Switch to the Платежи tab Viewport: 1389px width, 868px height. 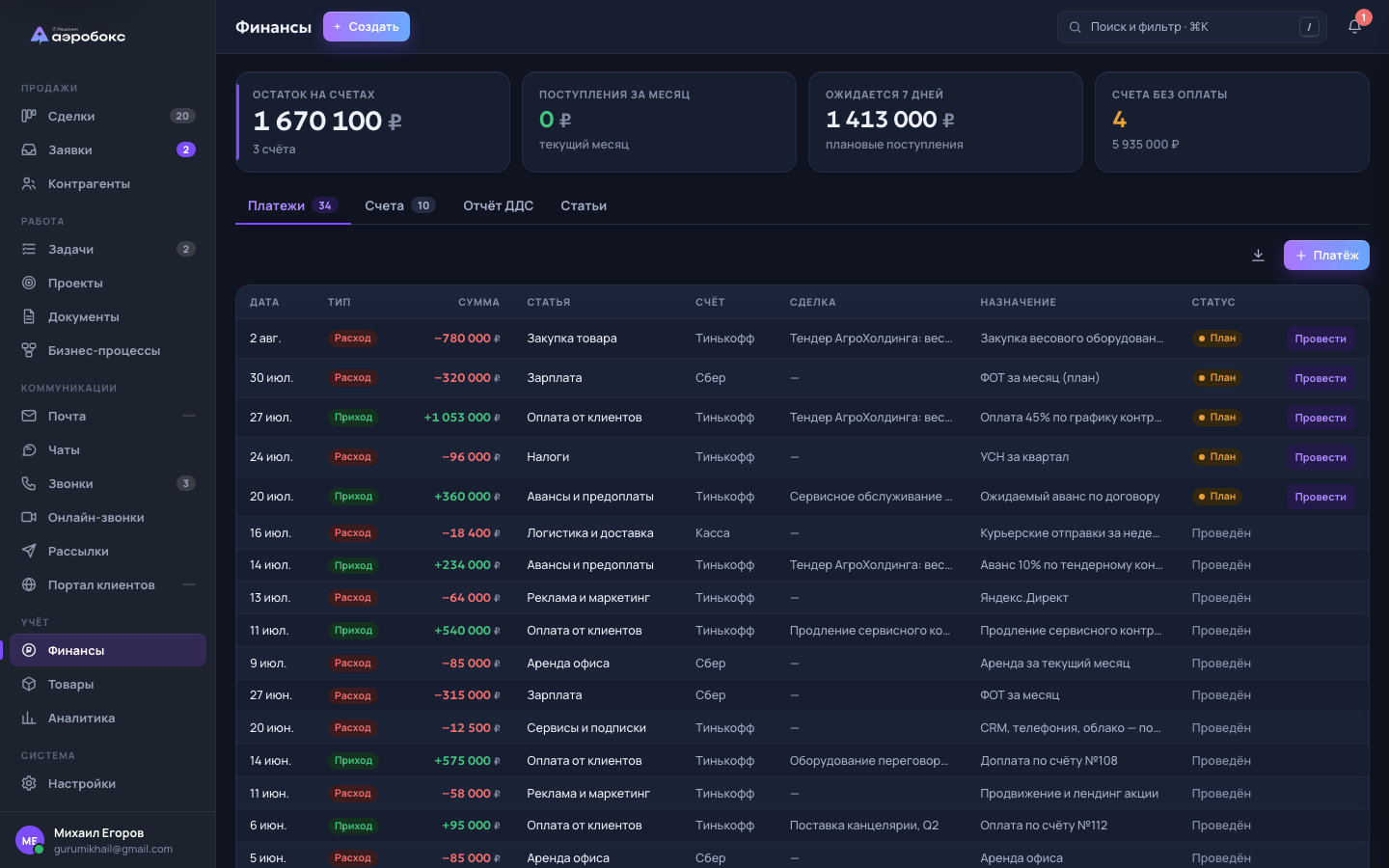pyautogui.click(x=292, y=205)
